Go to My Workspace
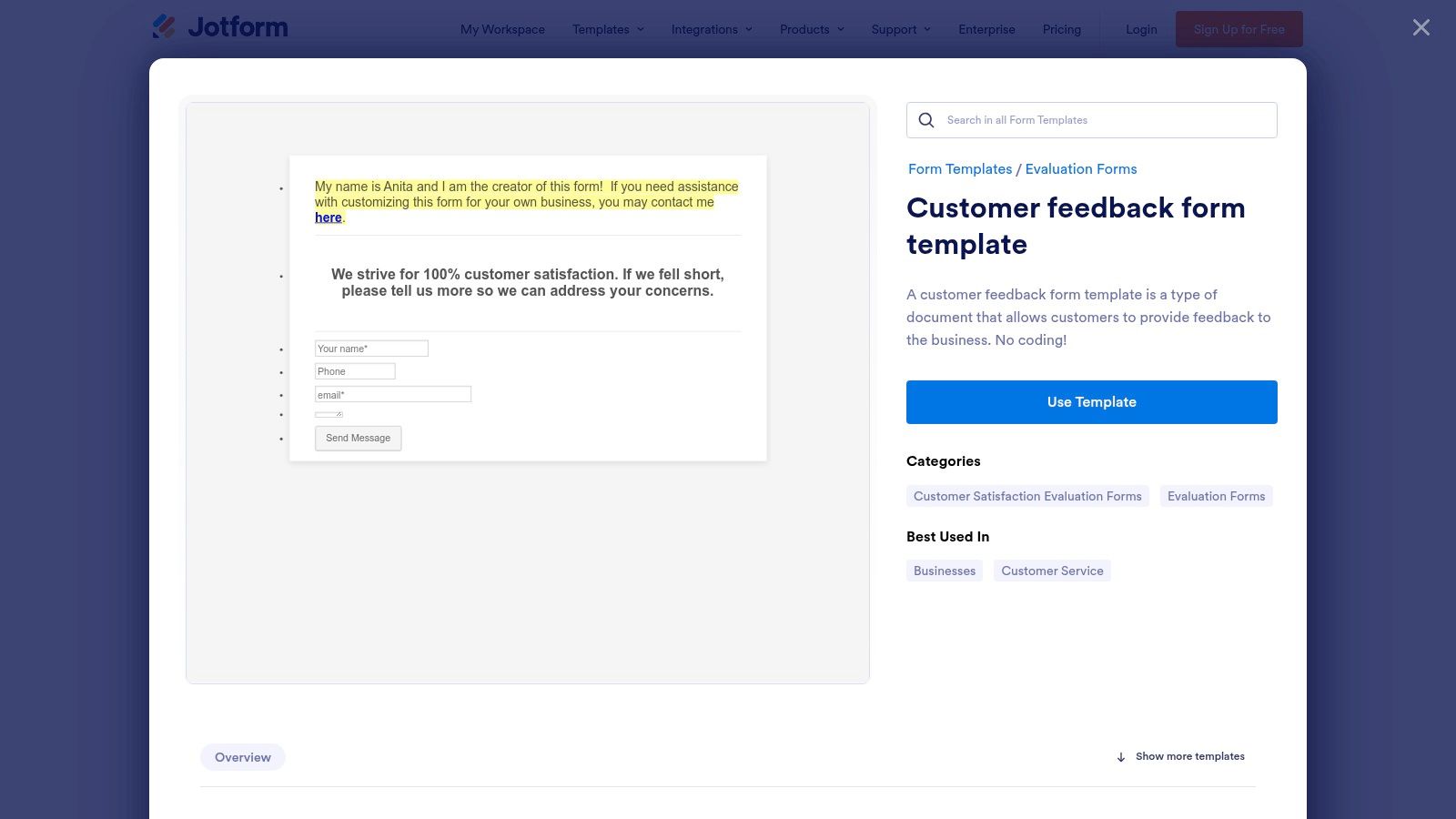The height and width of the screenshot is (819, 1456). (x=502, y=29)
